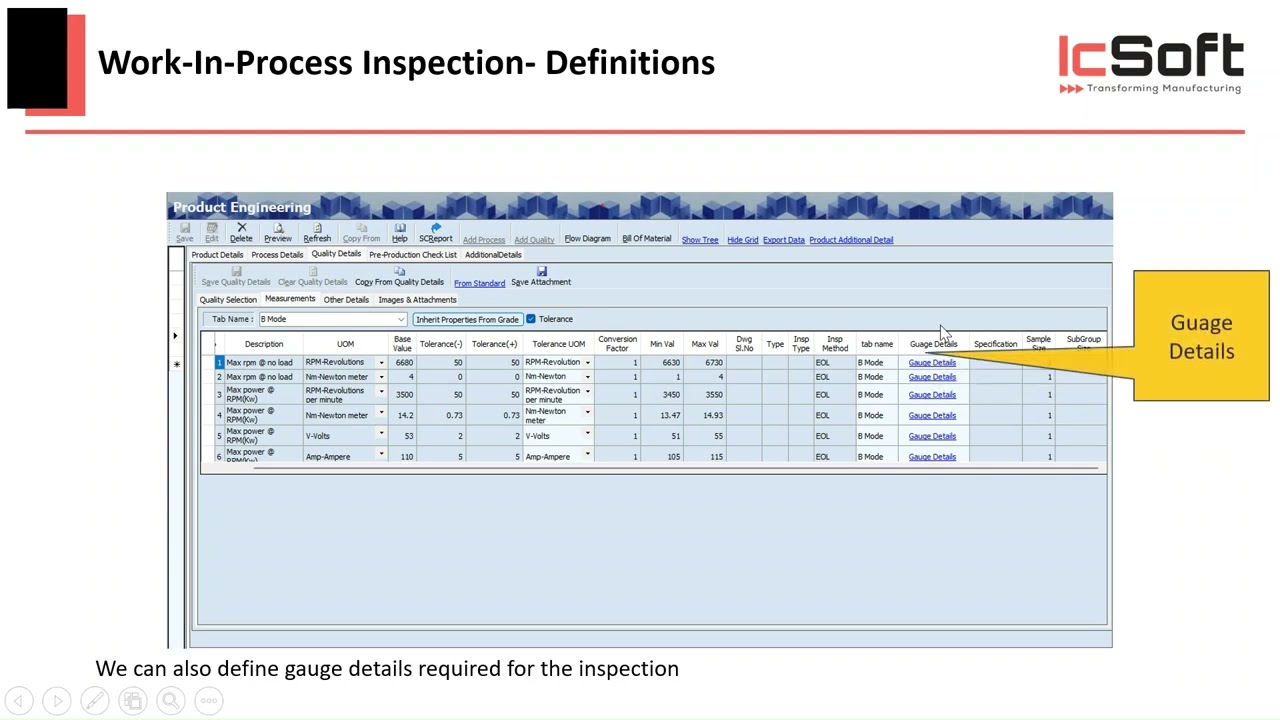
Task: Open slideshow more options icon
Action: pos(209,701)
